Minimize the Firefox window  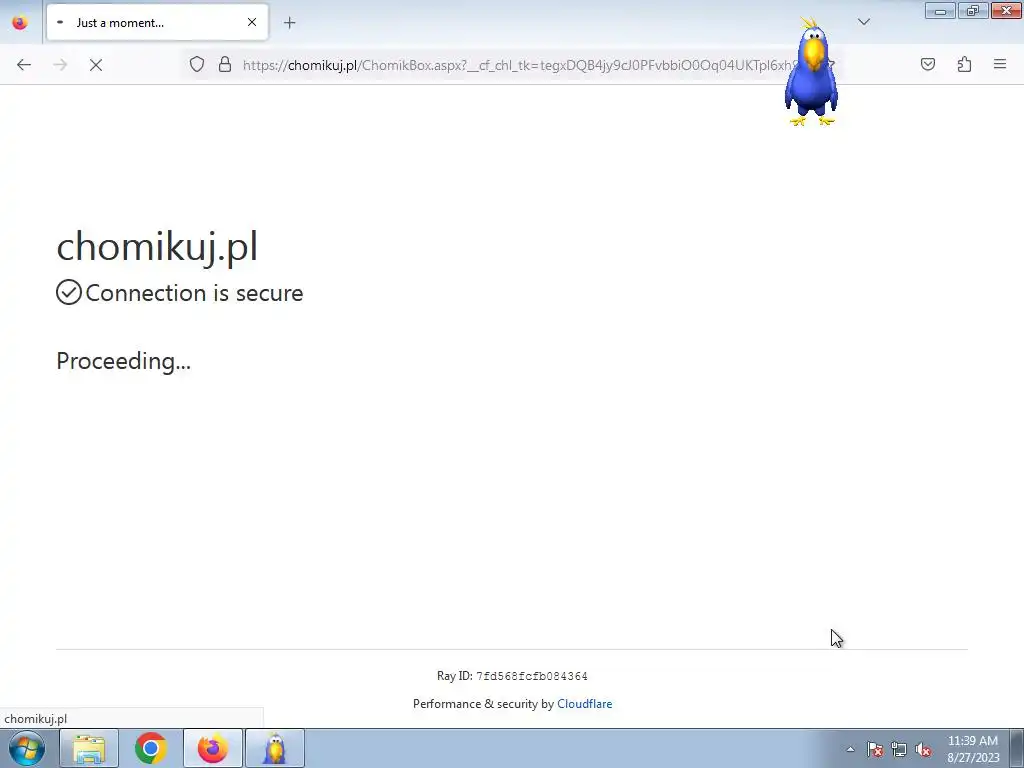coord(940,11)
